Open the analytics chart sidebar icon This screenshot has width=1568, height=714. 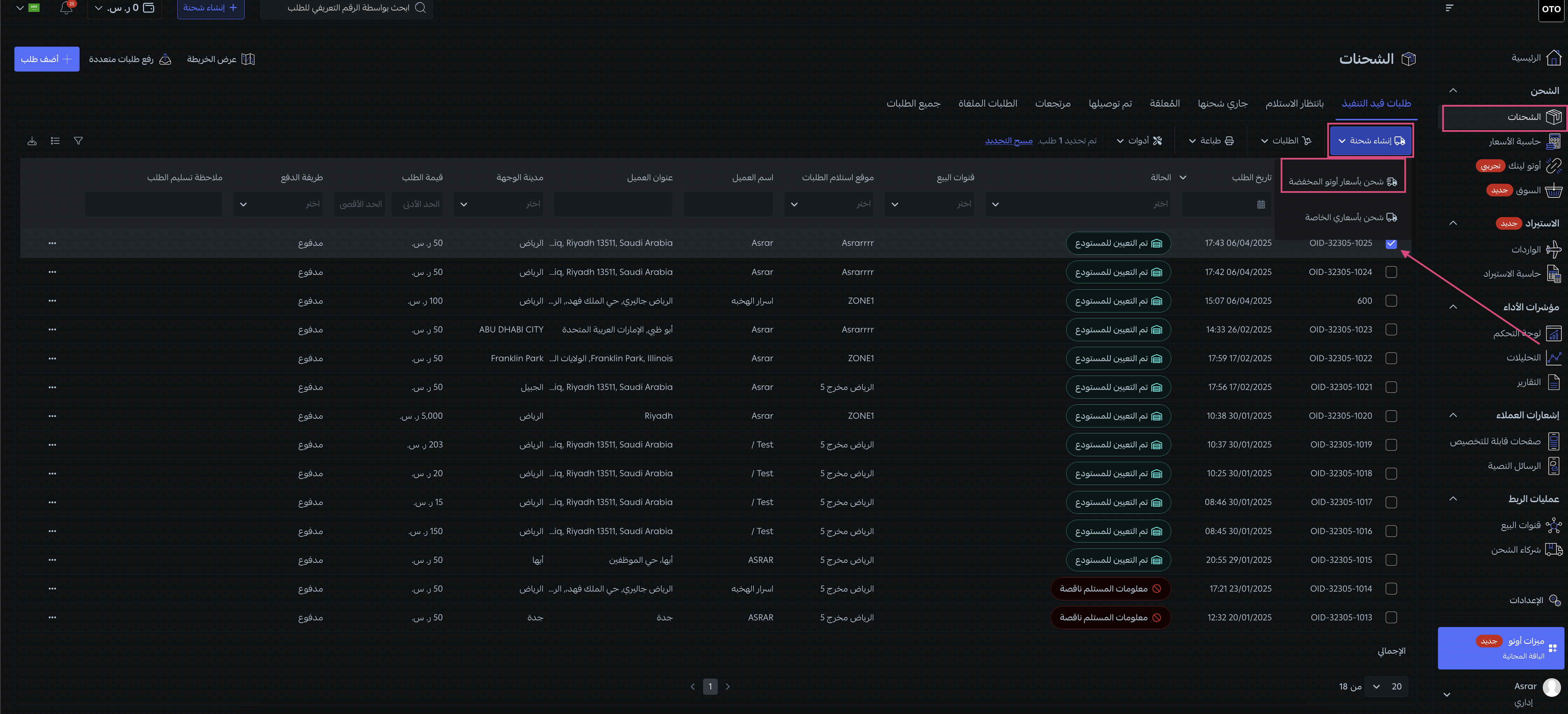[x=1553, y=358]
